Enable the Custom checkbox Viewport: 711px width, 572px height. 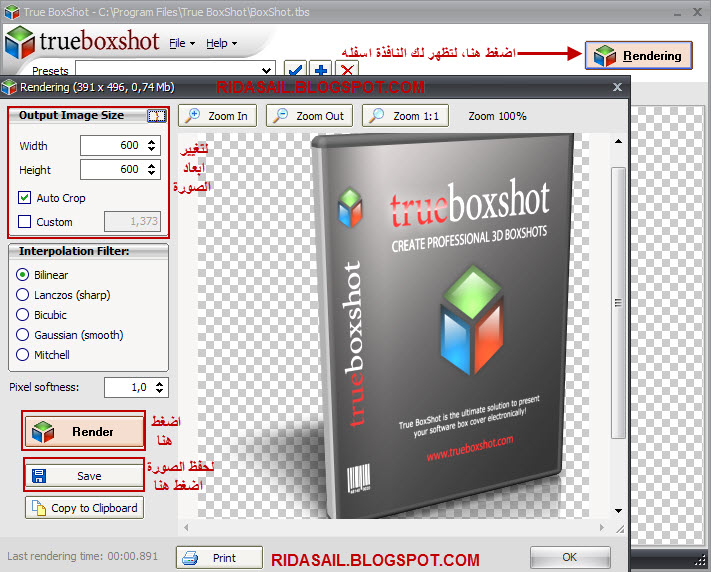coord(24,221)
